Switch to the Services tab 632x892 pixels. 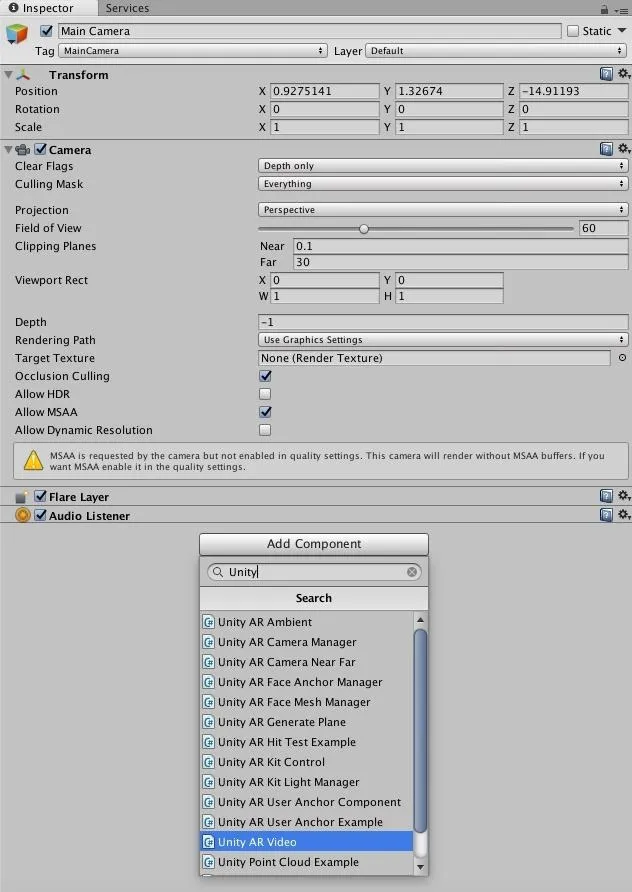coord(127,8)
